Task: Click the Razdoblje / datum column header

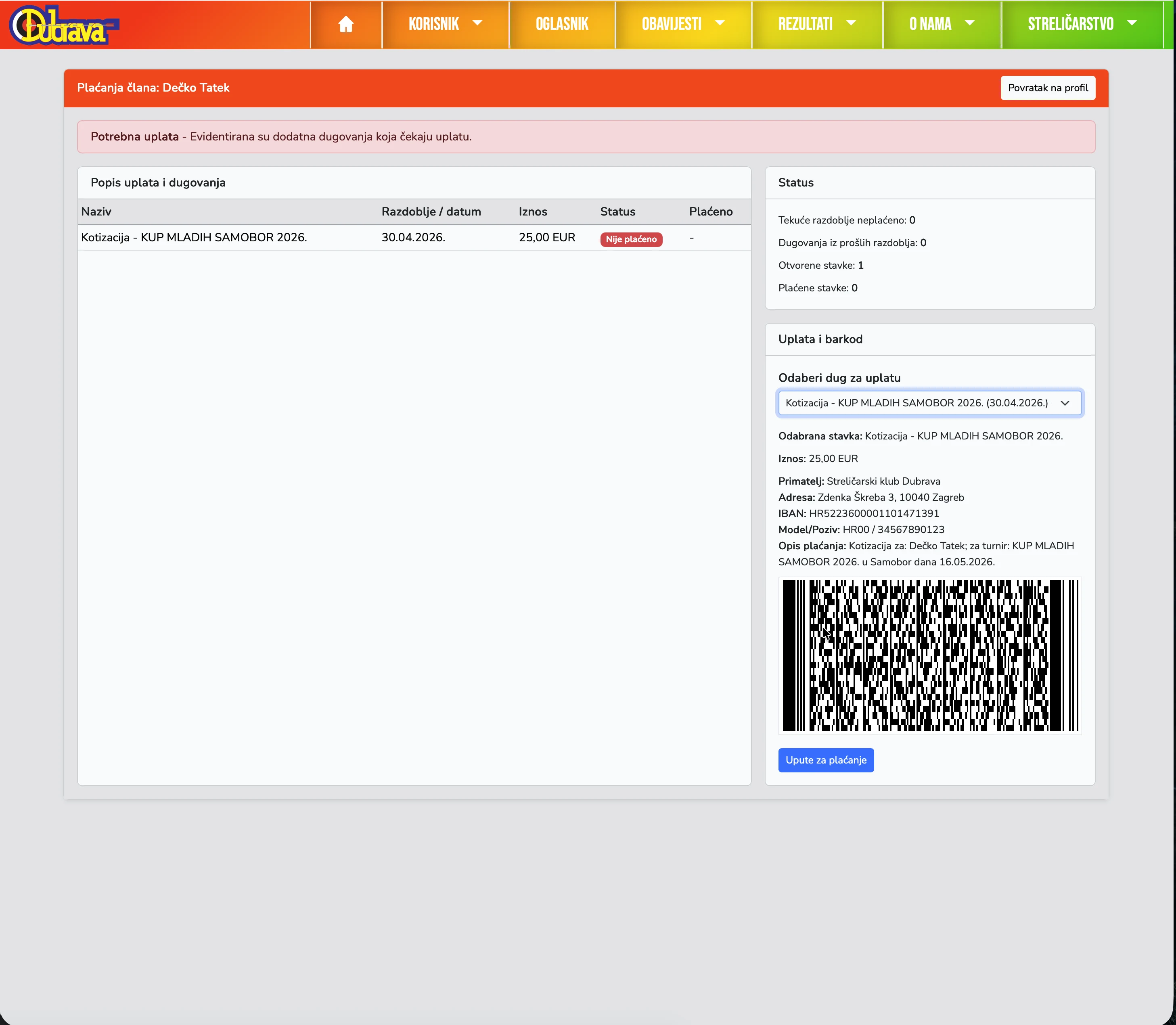Action: click(x=431, y=211)
